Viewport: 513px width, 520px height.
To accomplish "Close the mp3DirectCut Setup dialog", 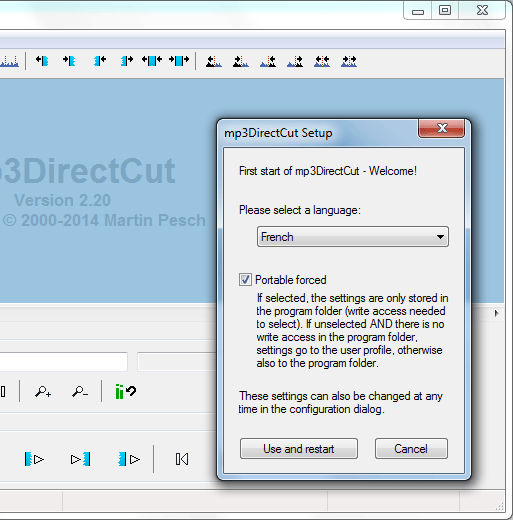I will [442, 128].
